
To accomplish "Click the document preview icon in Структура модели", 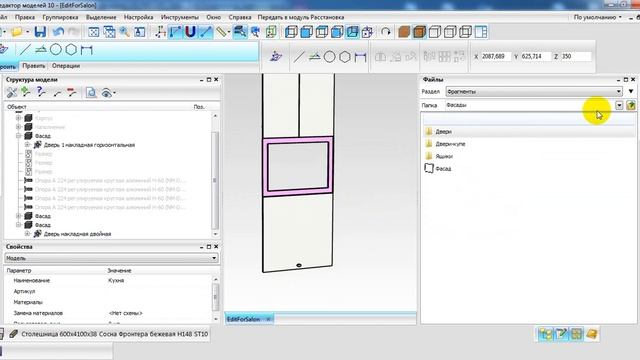I will click(x=91, y=93).
